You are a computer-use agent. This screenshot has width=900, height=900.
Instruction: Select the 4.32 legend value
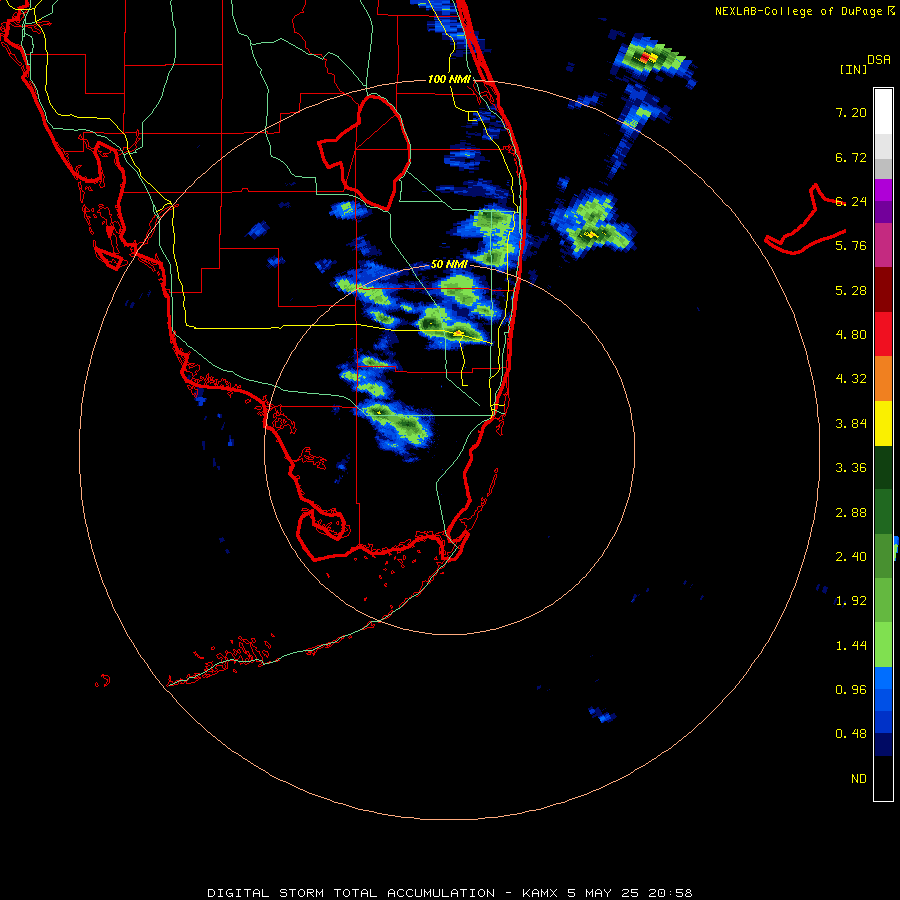point(851,379)
